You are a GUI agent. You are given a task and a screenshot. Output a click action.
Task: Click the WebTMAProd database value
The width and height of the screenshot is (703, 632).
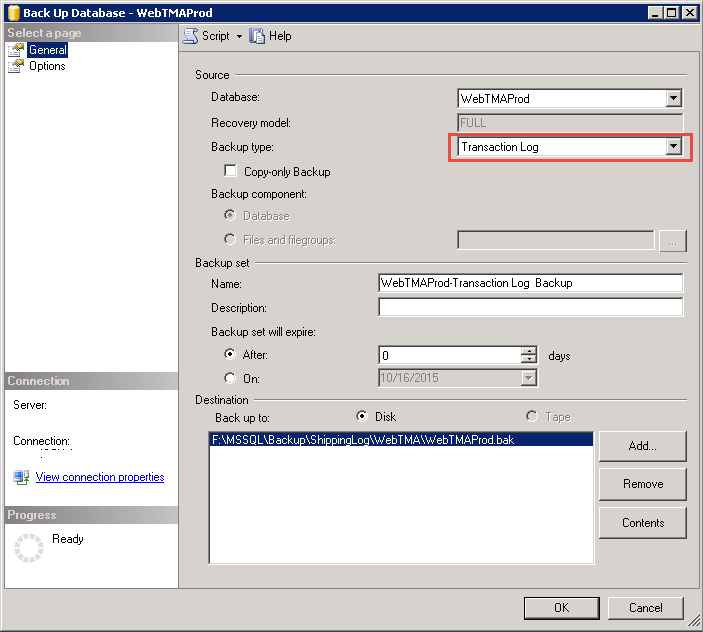point(495,99)
